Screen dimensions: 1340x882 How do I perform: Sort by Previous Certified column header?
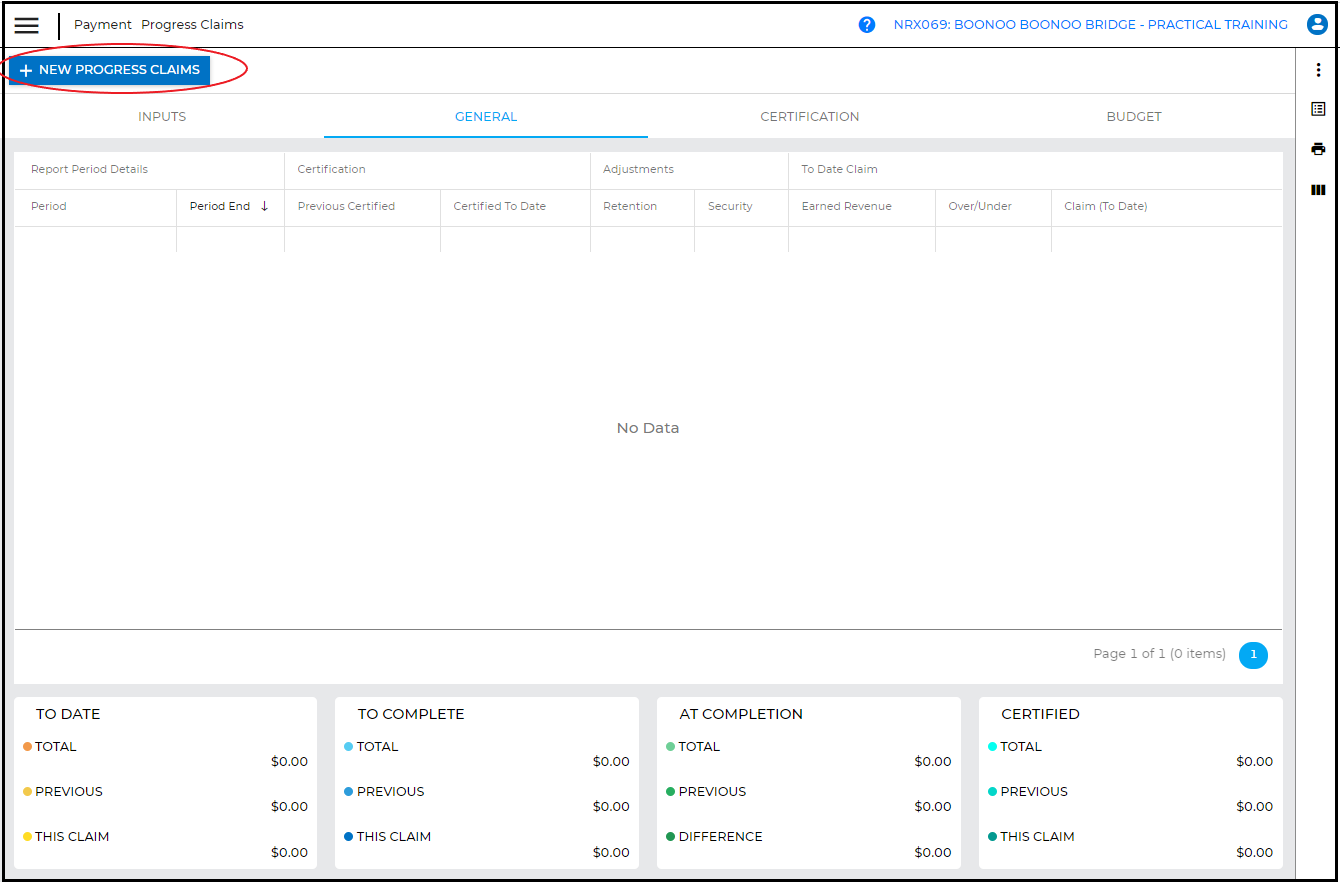pyautogui.click(x=363, y=207)
